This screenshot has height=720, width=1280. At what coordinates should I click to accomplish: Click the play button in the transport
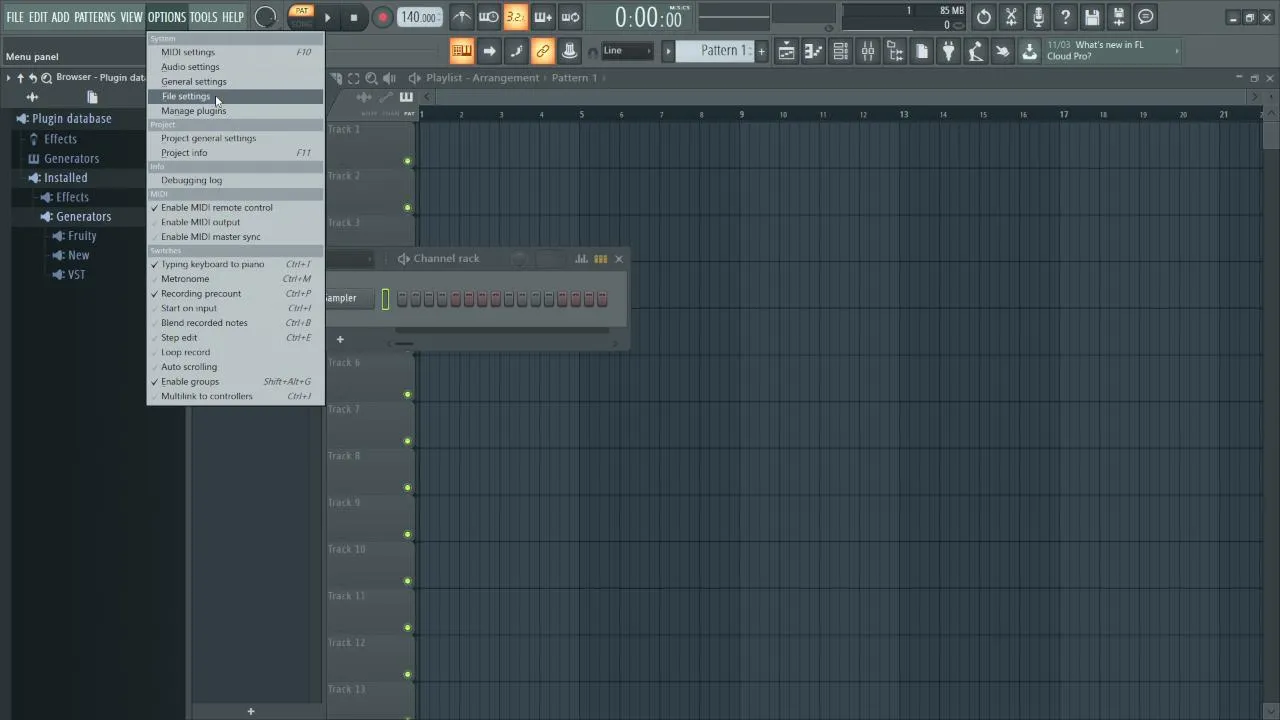click(x=327, y=17)
